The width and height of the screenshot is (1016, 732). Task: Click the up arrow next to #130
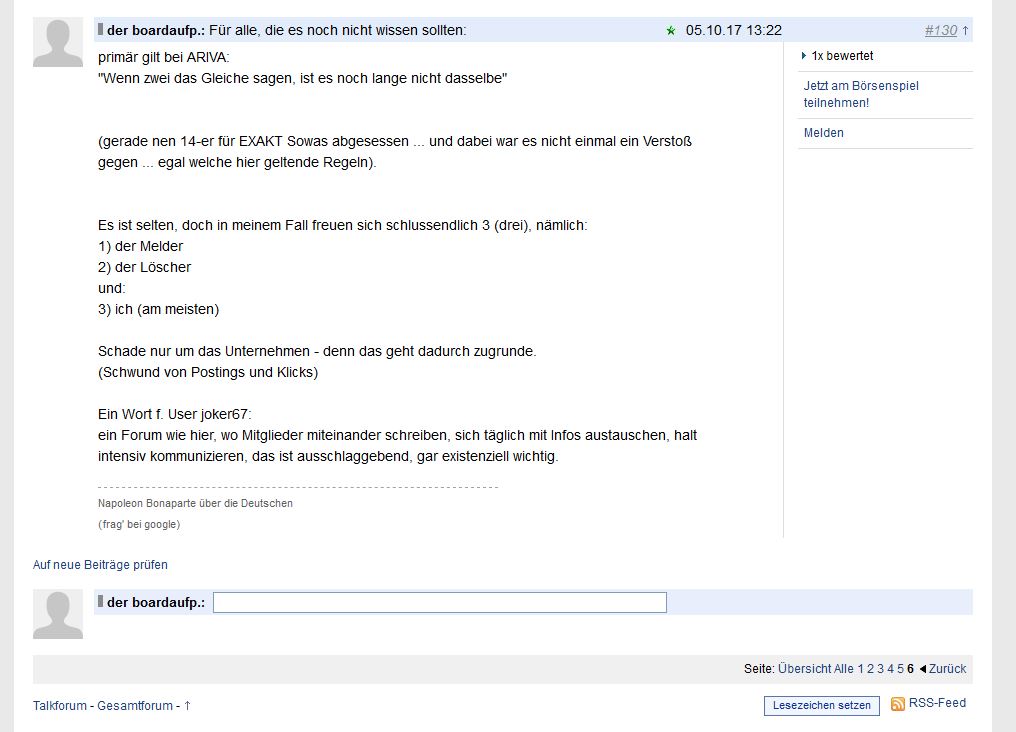click(965, 30)
